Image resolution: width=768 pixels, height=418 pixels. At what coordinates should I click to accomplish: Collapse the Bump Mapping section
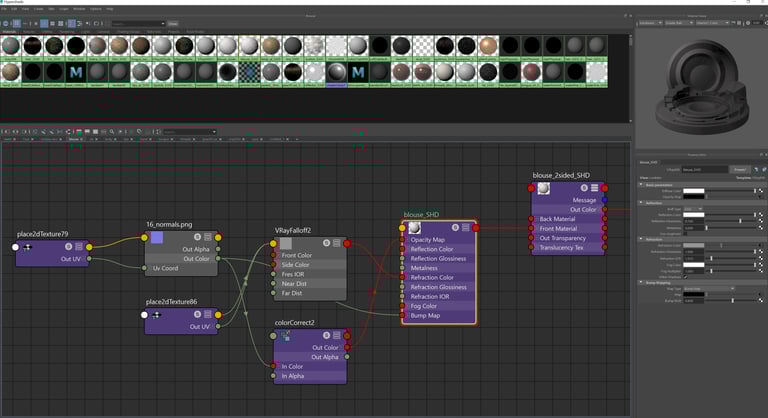click(x=641, y=282)
